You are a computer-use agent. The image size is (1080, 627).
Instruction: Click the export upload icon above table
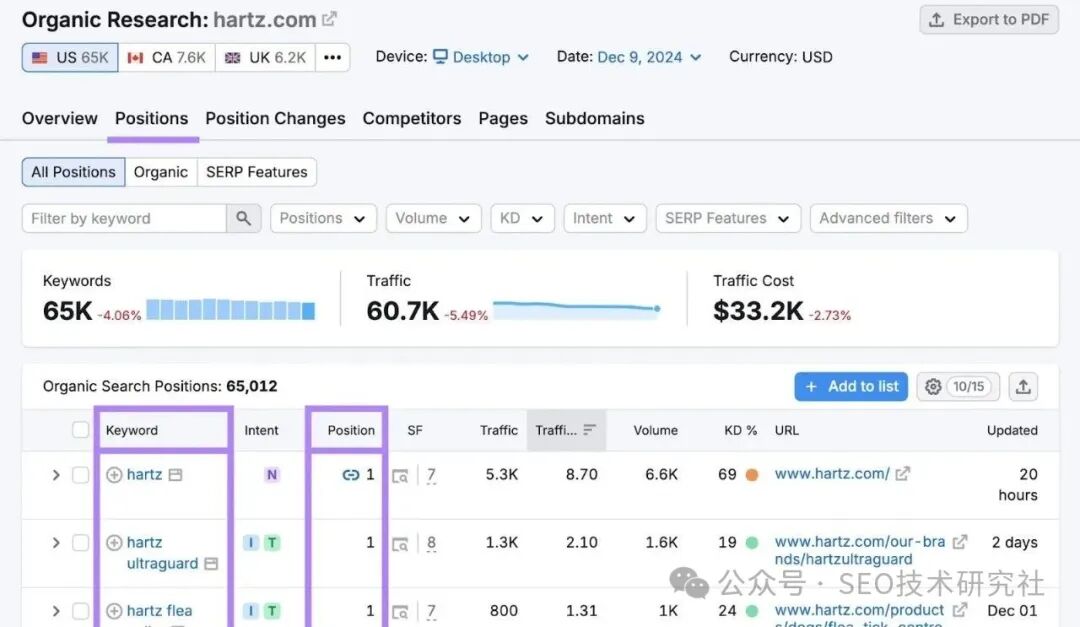click(1023, 386)
